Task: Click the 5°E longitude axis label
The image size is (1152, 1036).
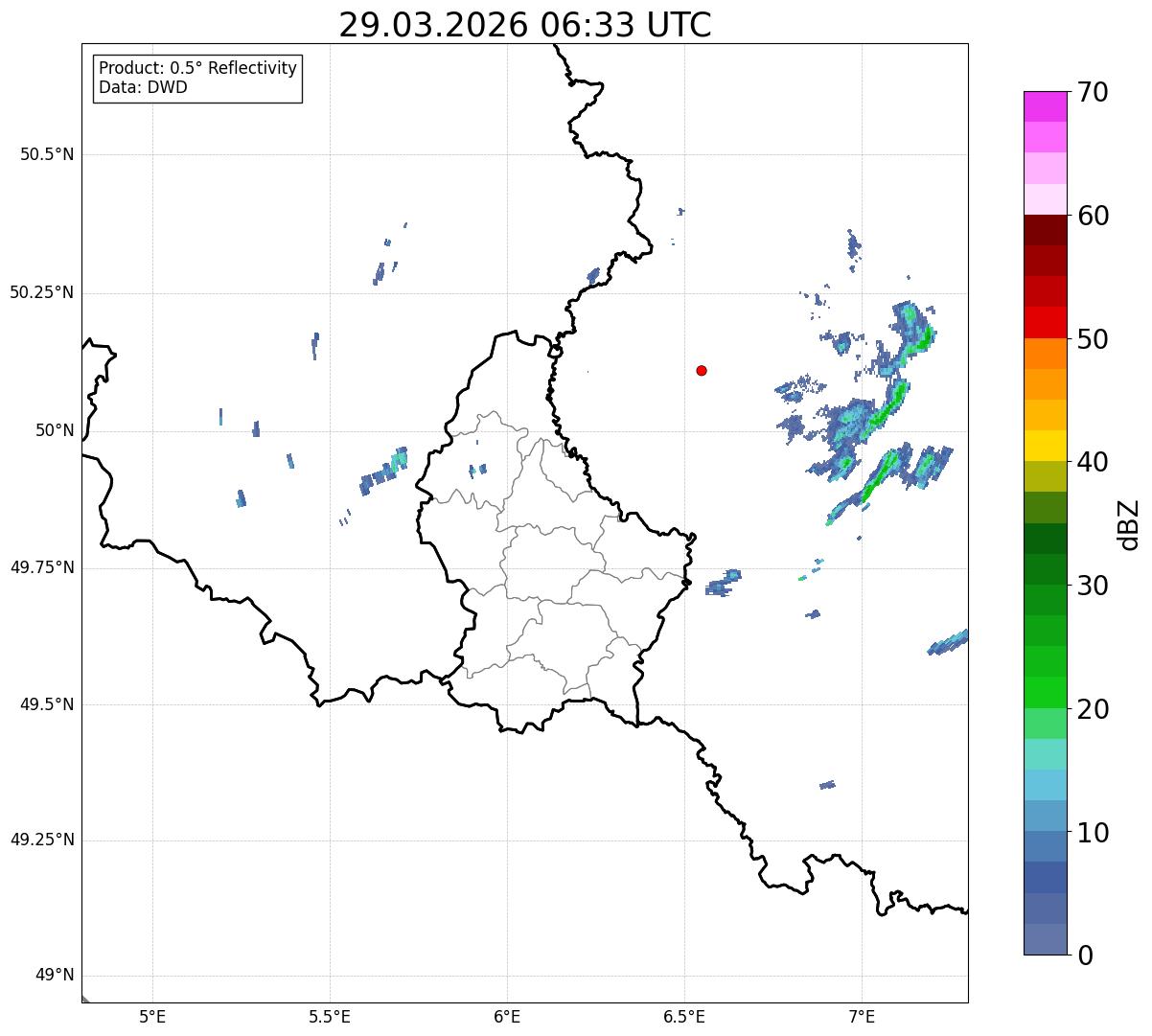Action: click(152, 1017)
